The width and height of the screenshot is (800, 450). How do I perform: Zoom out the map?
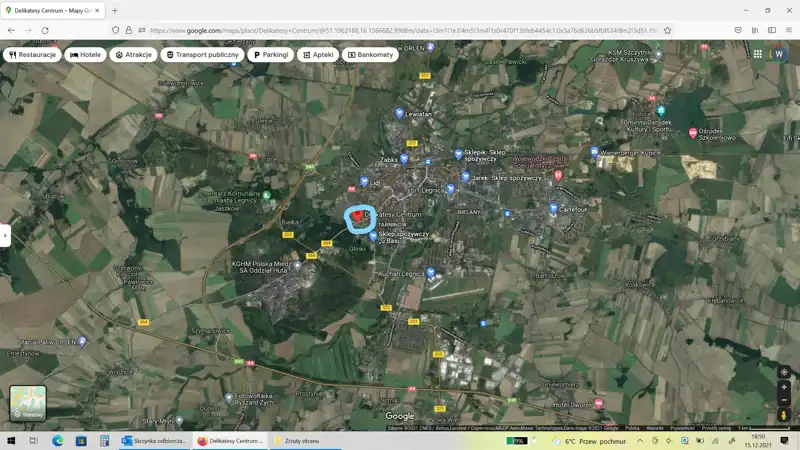(784, 399)
